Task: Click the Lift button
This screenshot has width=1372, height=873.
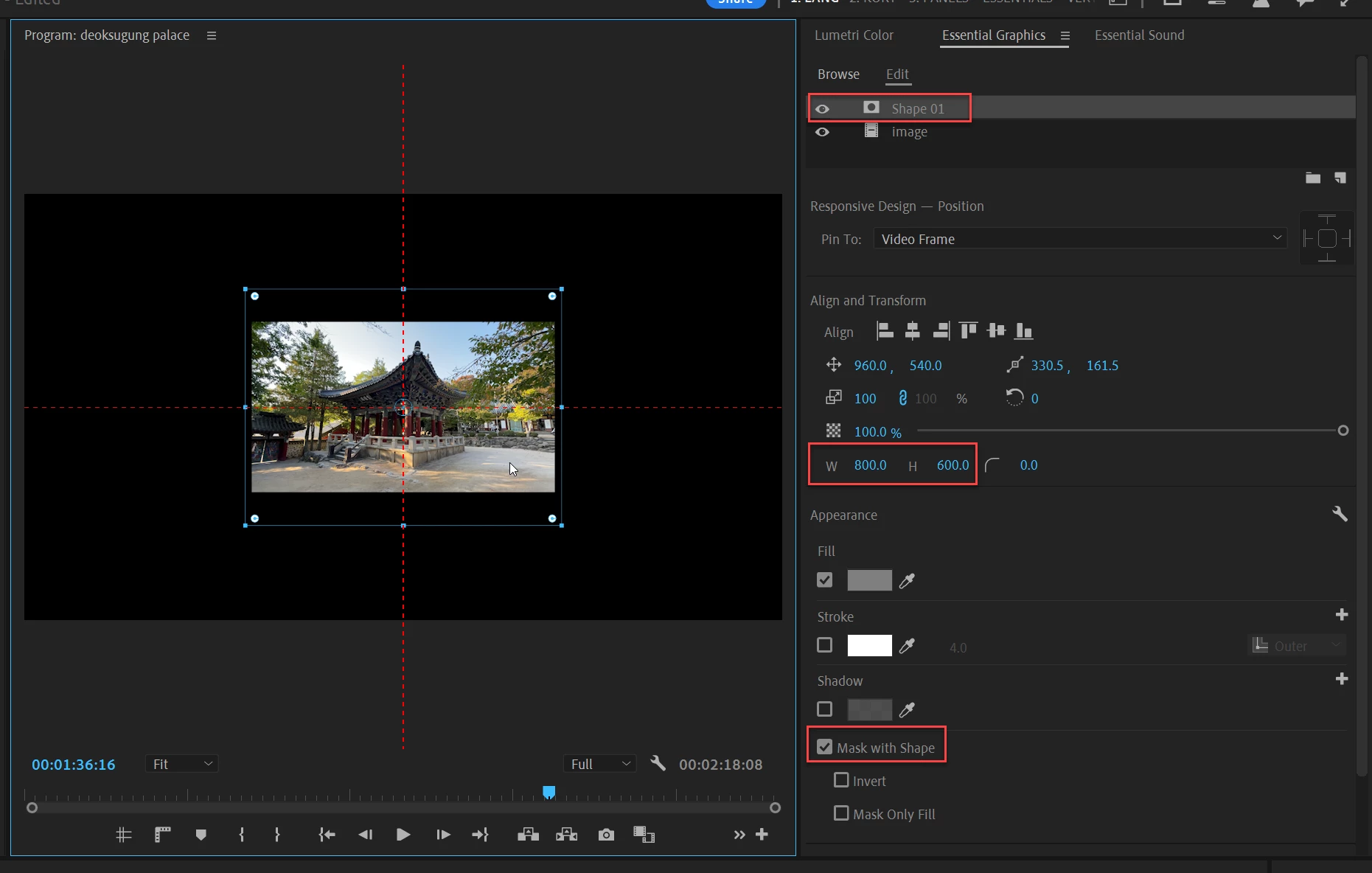Action: [528, 835]
